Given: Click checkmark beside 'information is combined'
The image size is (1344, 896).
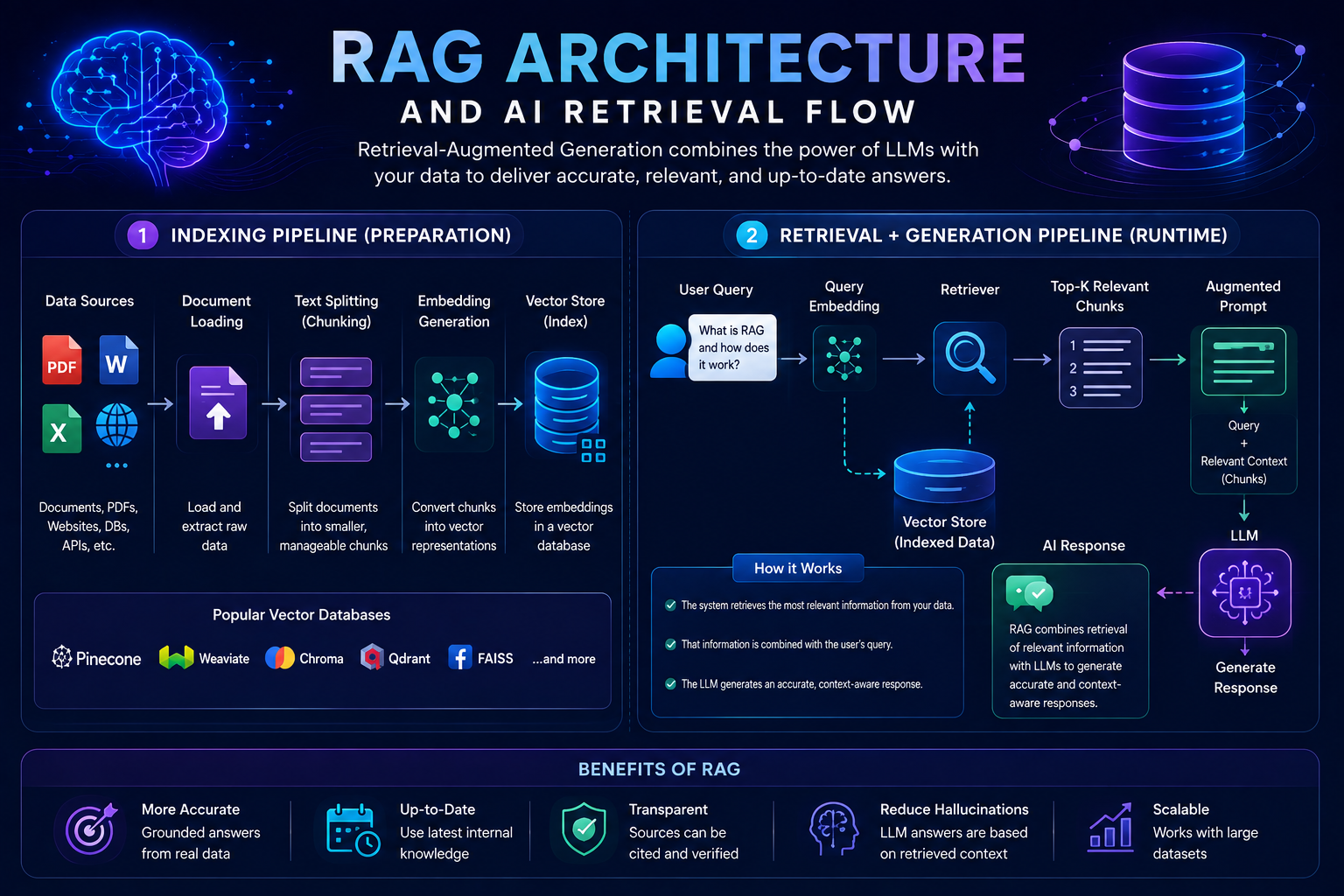Looking at the screenshot, I should [x=670, y=644].
